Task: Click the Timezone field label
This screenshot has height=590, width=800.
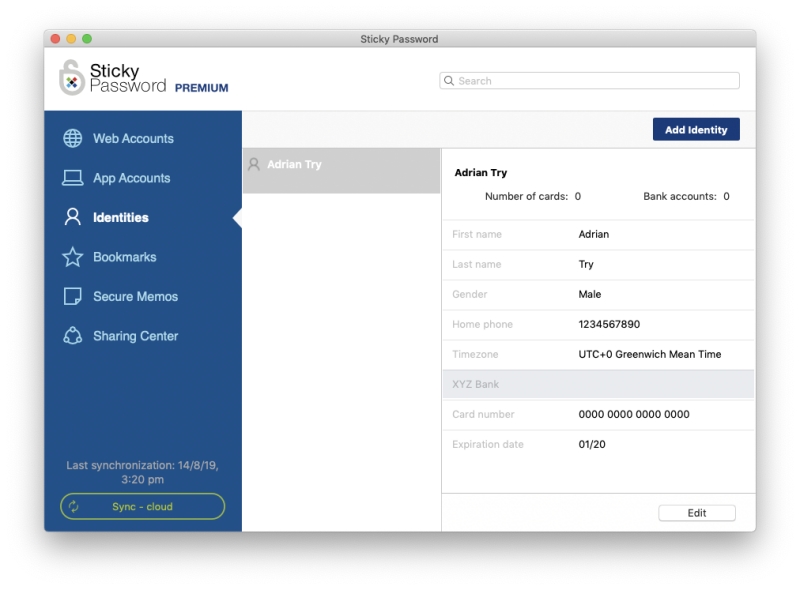Action: (475, 354)
